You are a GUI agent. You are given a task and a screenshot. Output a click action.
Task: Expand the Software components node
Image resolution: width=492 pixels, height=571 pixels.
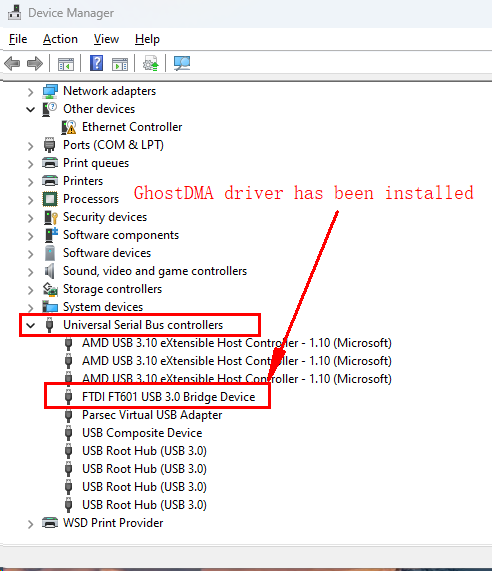(31, 236)
